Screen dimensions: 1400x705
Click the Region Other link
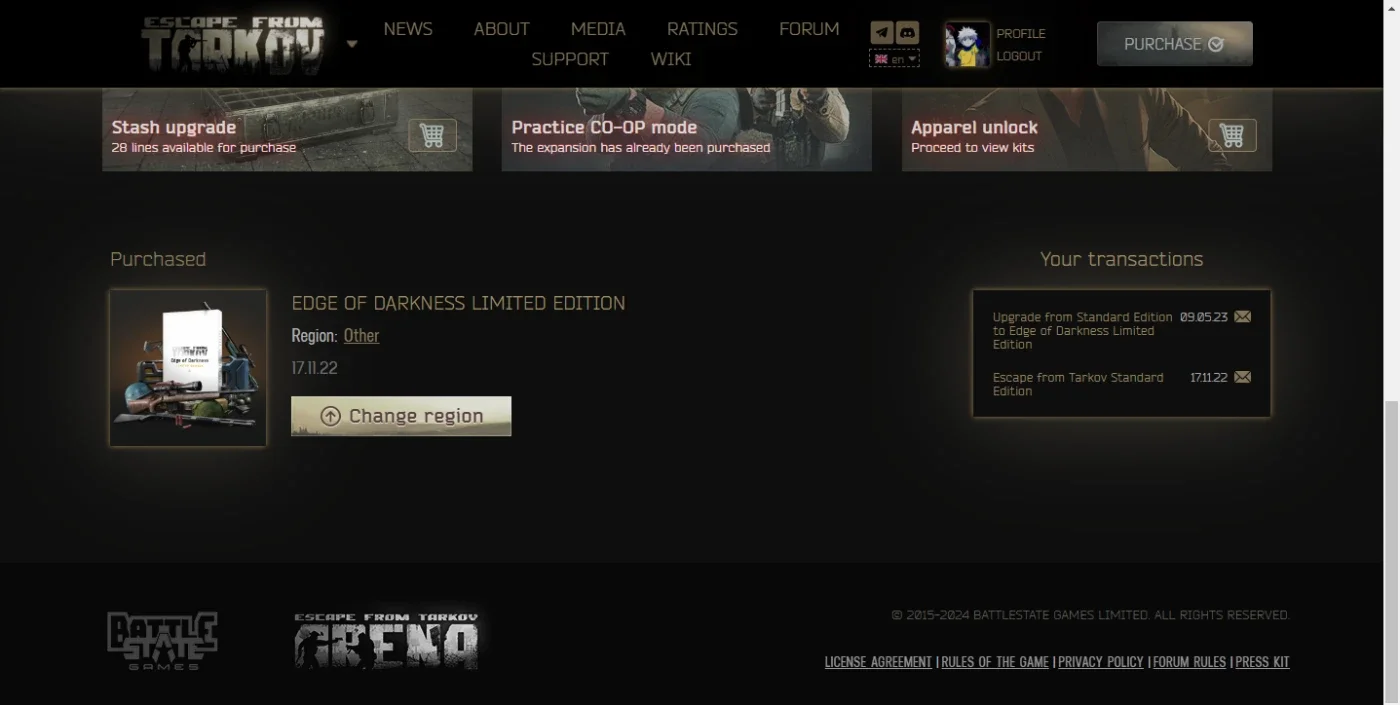tap(361, 336)
